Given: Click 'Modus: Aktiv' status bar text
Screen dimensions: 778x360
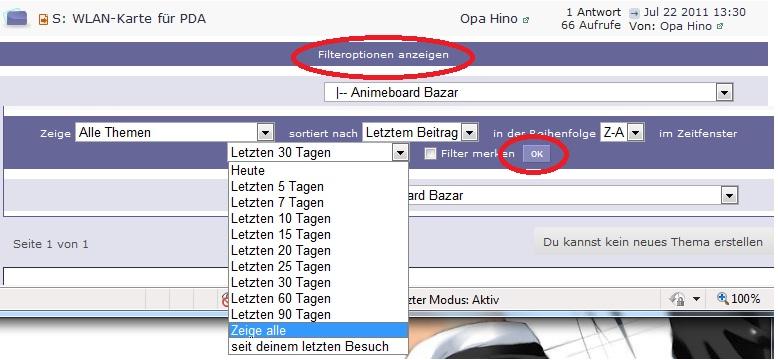Looking at the screenshot, I should point(464,300).
